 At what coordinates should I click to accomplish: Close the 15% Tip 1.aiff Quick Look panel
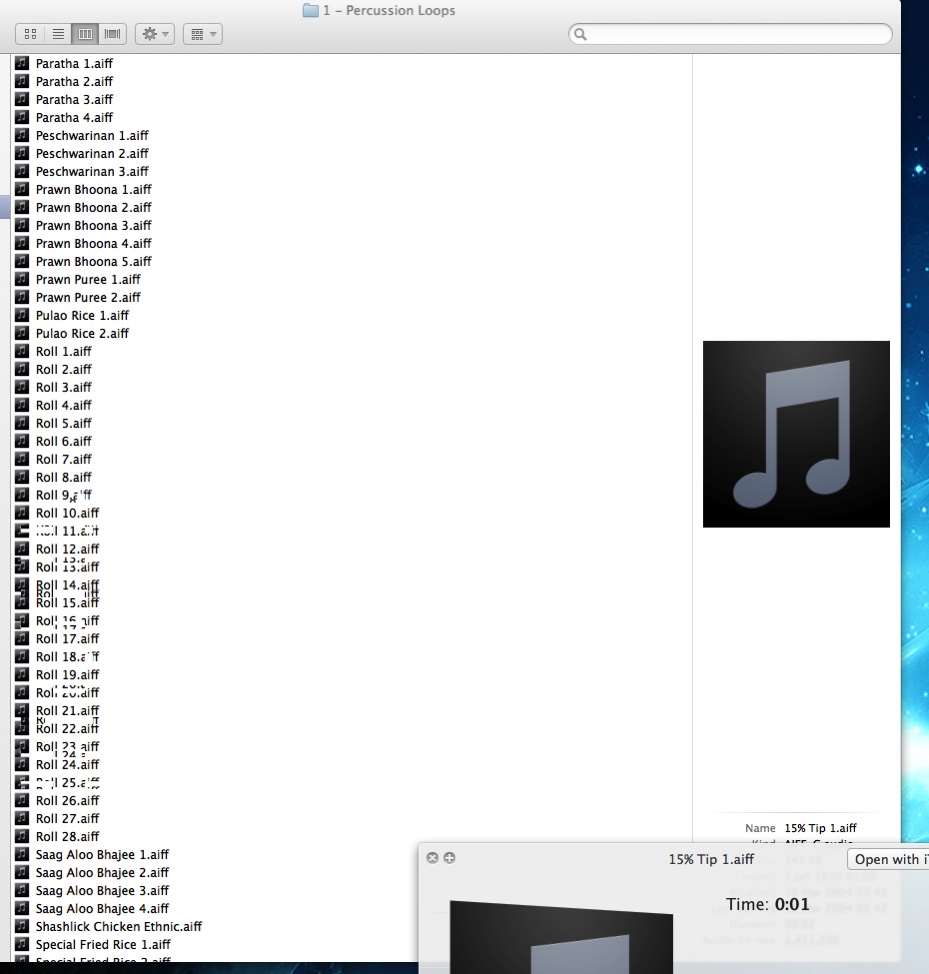coord(432,858)
